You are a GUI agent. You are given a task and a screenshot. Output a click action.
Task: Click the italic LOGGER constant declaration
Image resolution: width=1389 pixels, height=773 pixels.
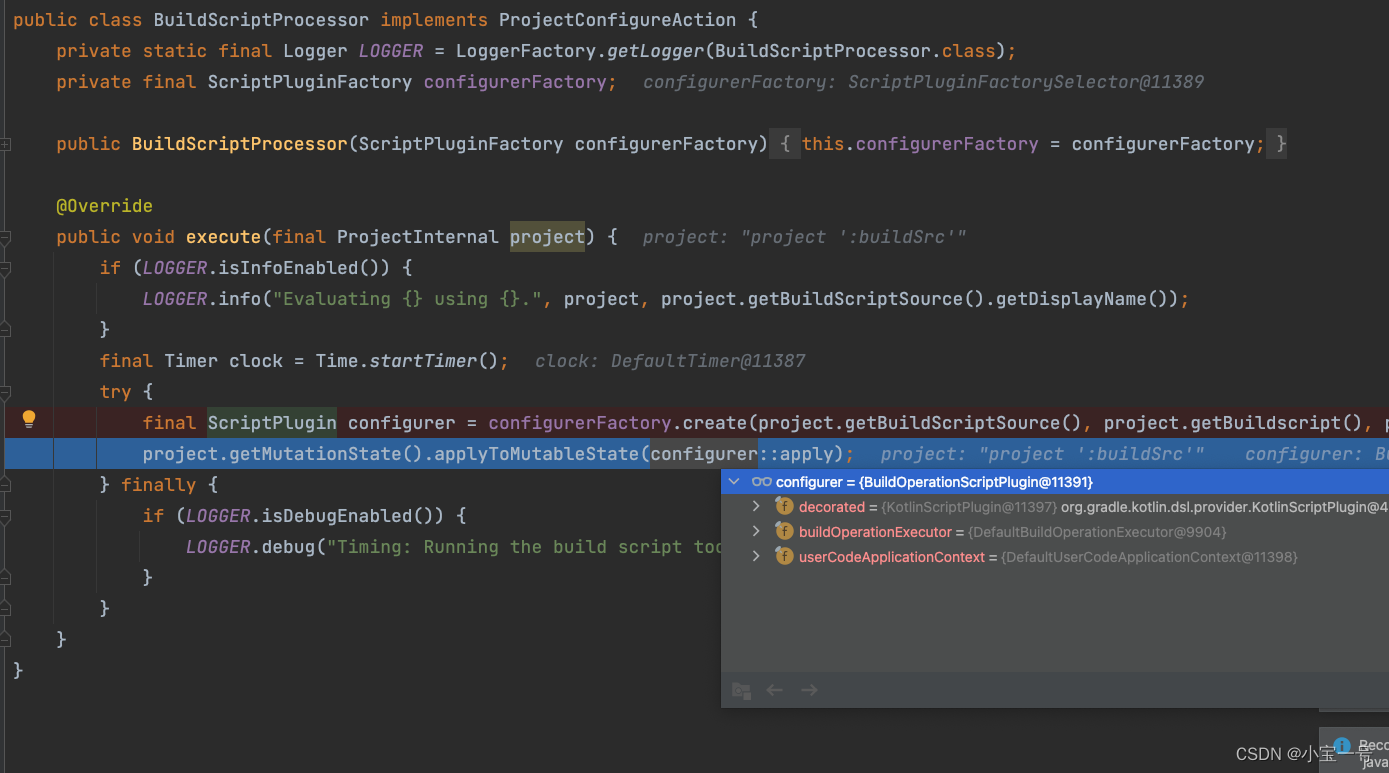[391, 51]
